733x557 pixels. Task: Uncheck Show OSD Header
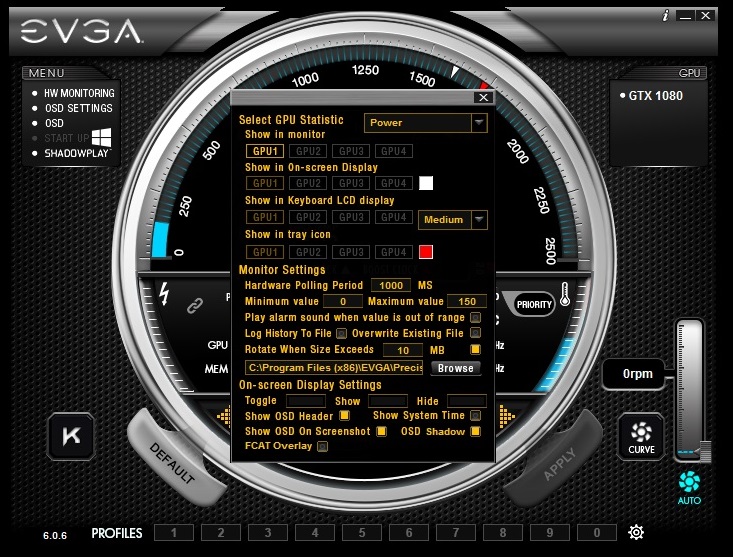pos(345,415)
